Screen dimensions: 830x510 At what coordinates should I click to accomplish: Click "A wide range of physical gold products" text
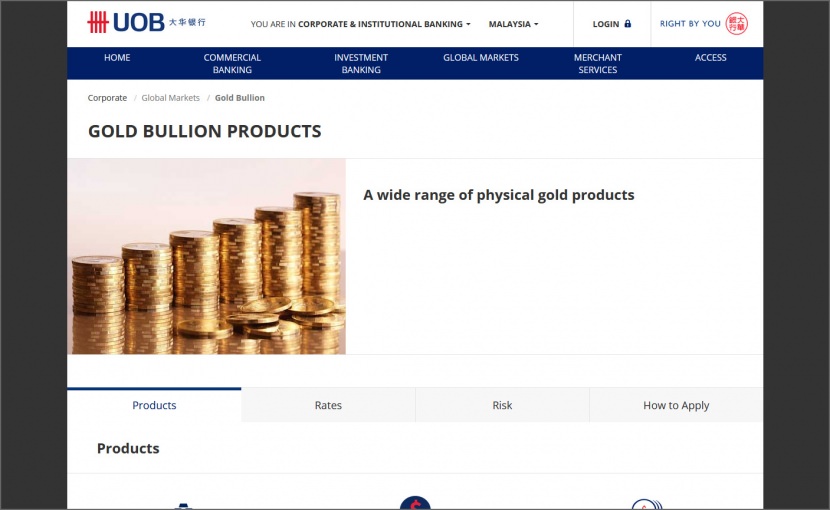[x=499, y=195]
